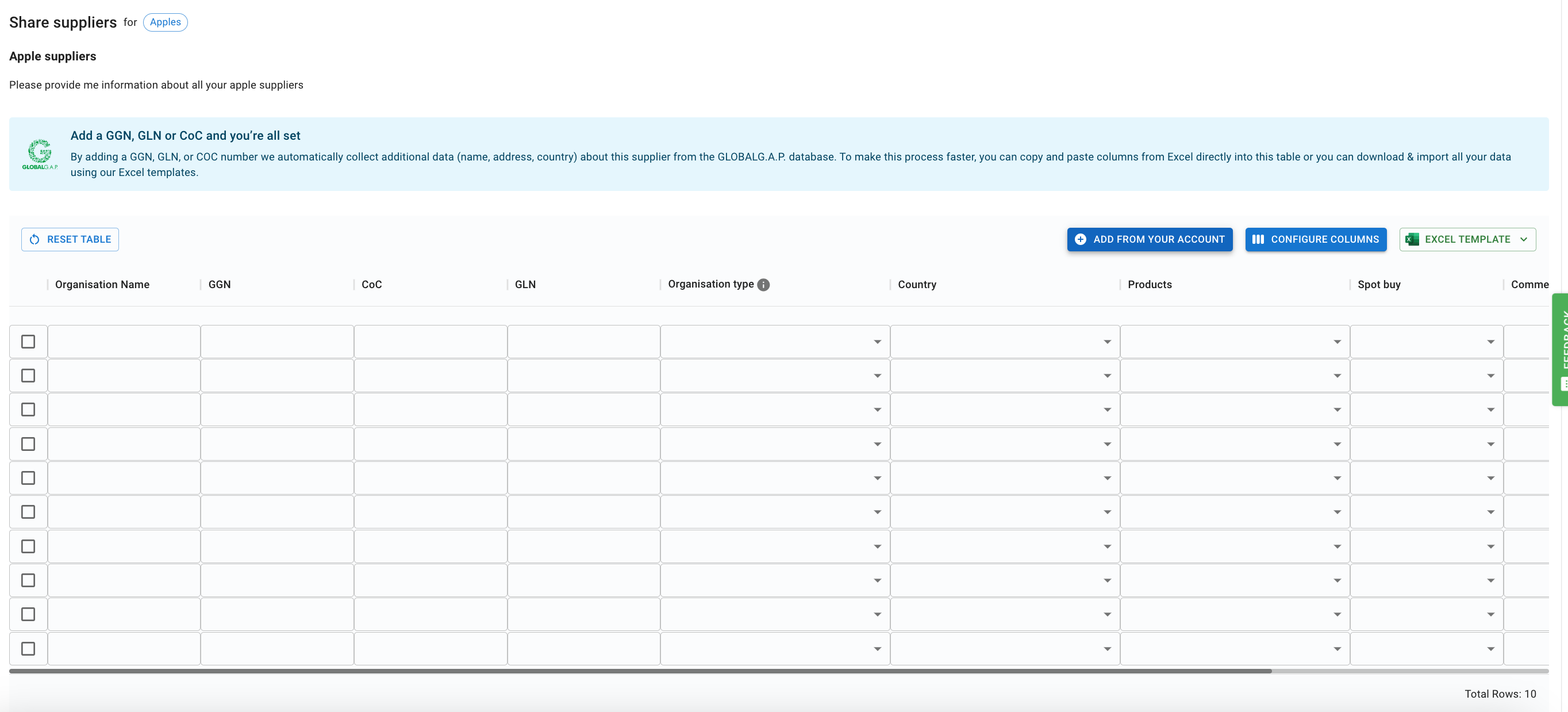Click the 'Apple suppliers' heading
1568x712 pixels.
pos(52,56)
